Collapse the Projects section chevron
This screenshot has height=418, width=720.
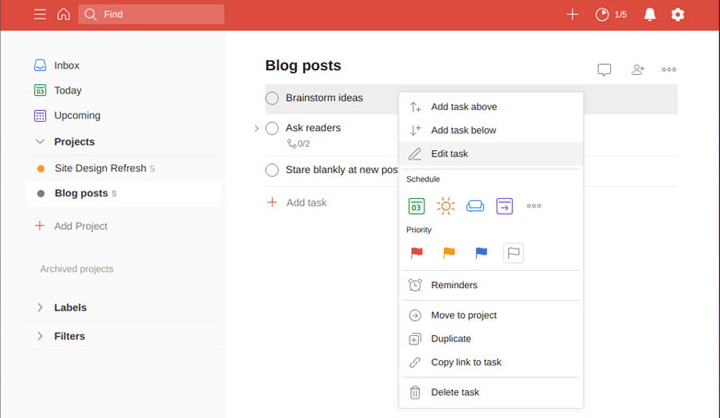40,141
